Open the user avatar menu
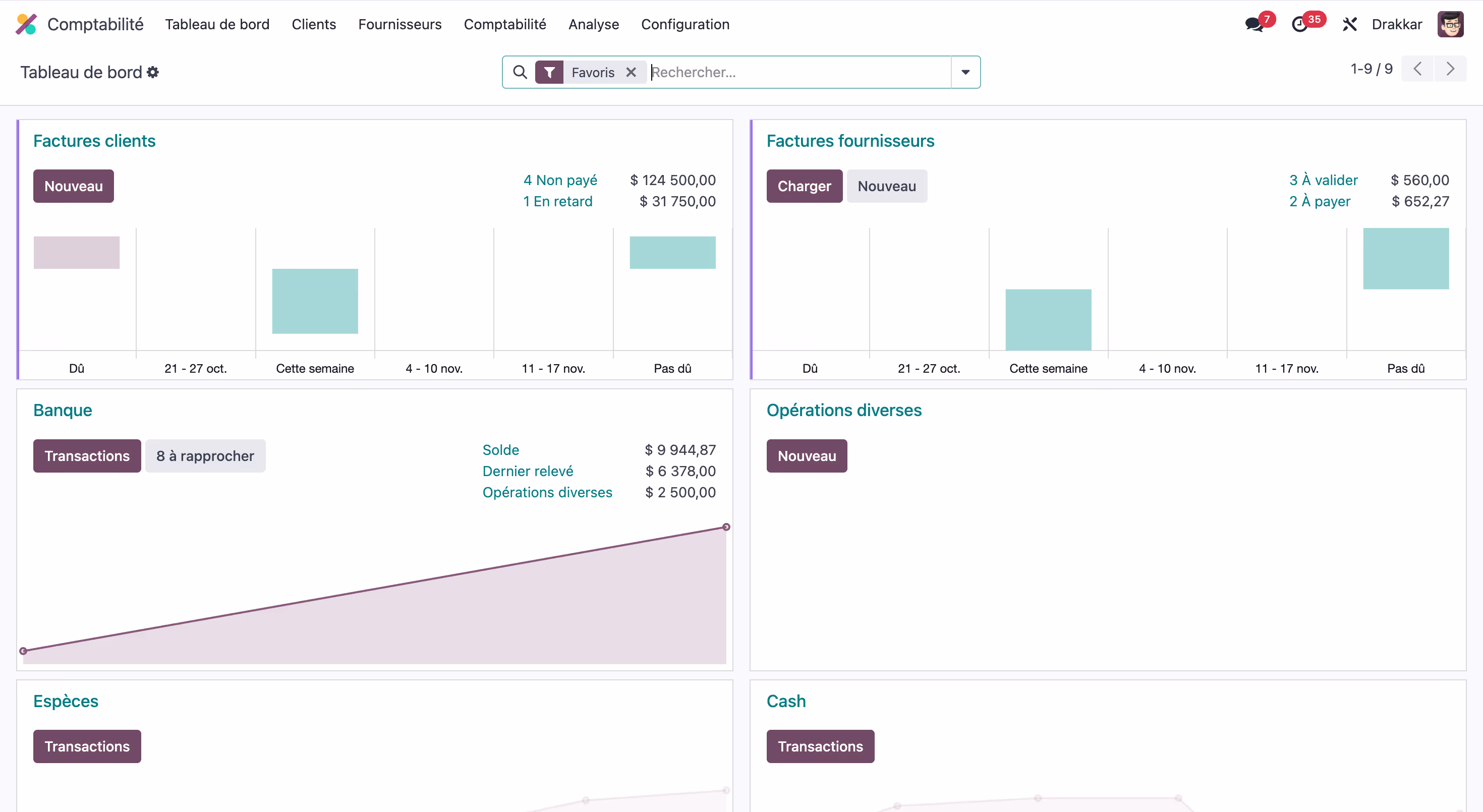Viewport: 1483px width, 812px height. 1451,24
